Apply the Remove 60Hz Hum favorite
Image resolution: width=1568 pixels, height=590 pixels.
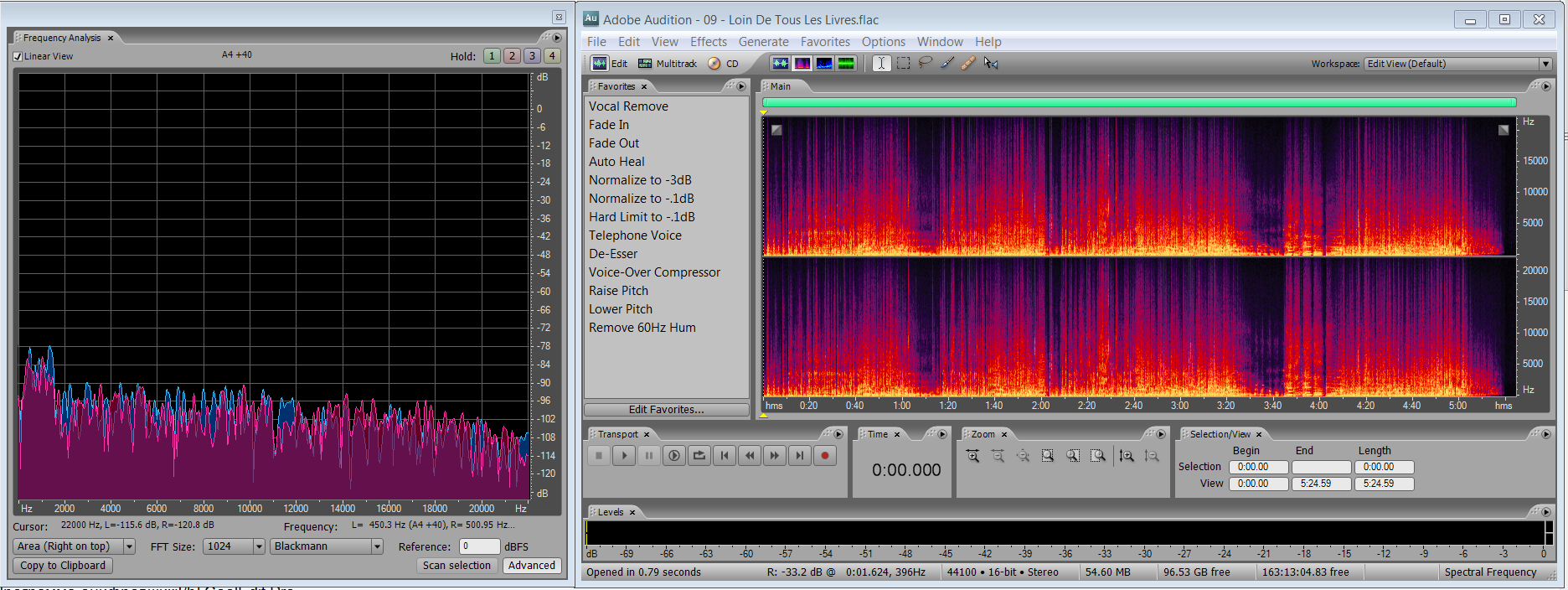coord(642,328)
